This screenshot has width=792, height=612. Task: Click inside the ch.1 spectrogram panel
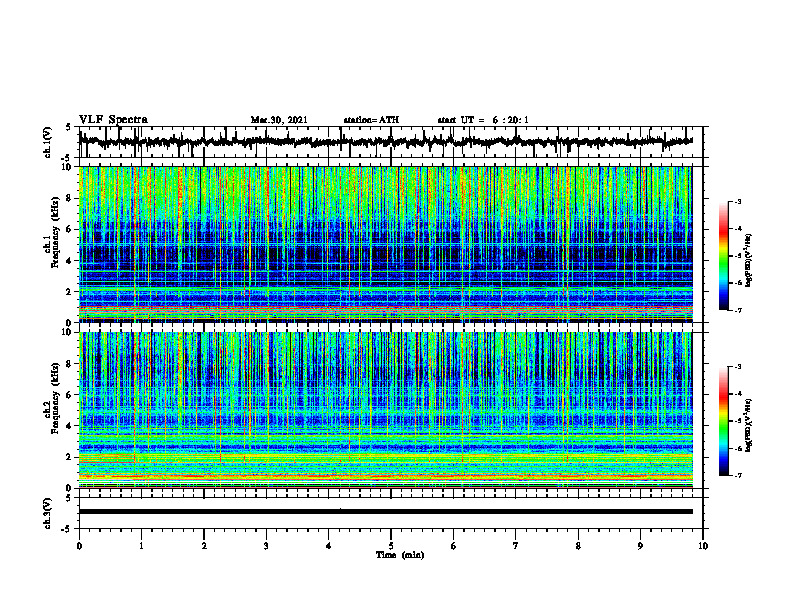[385, 244]
